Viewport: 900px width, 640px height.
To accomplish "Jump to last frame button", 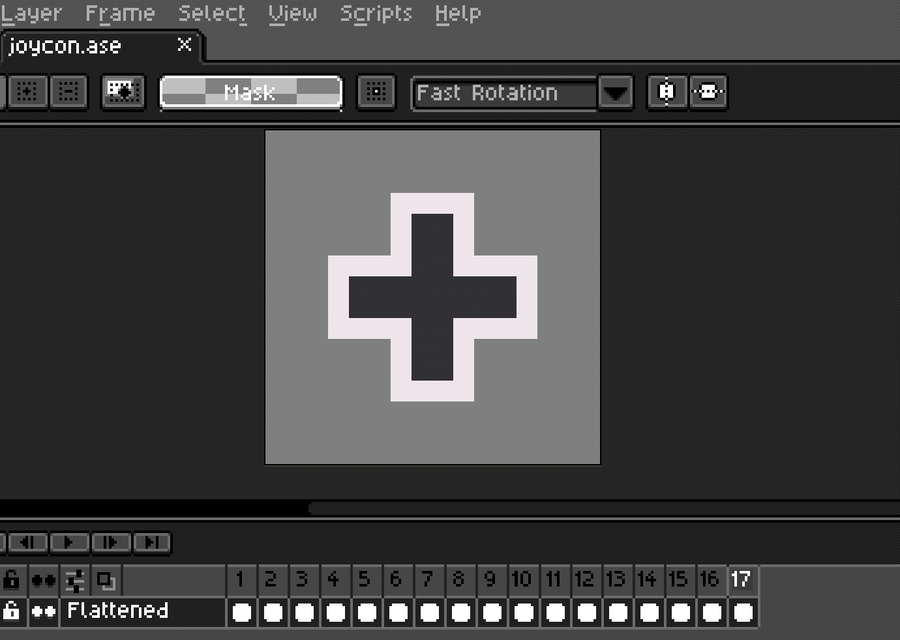I will 152,542.
